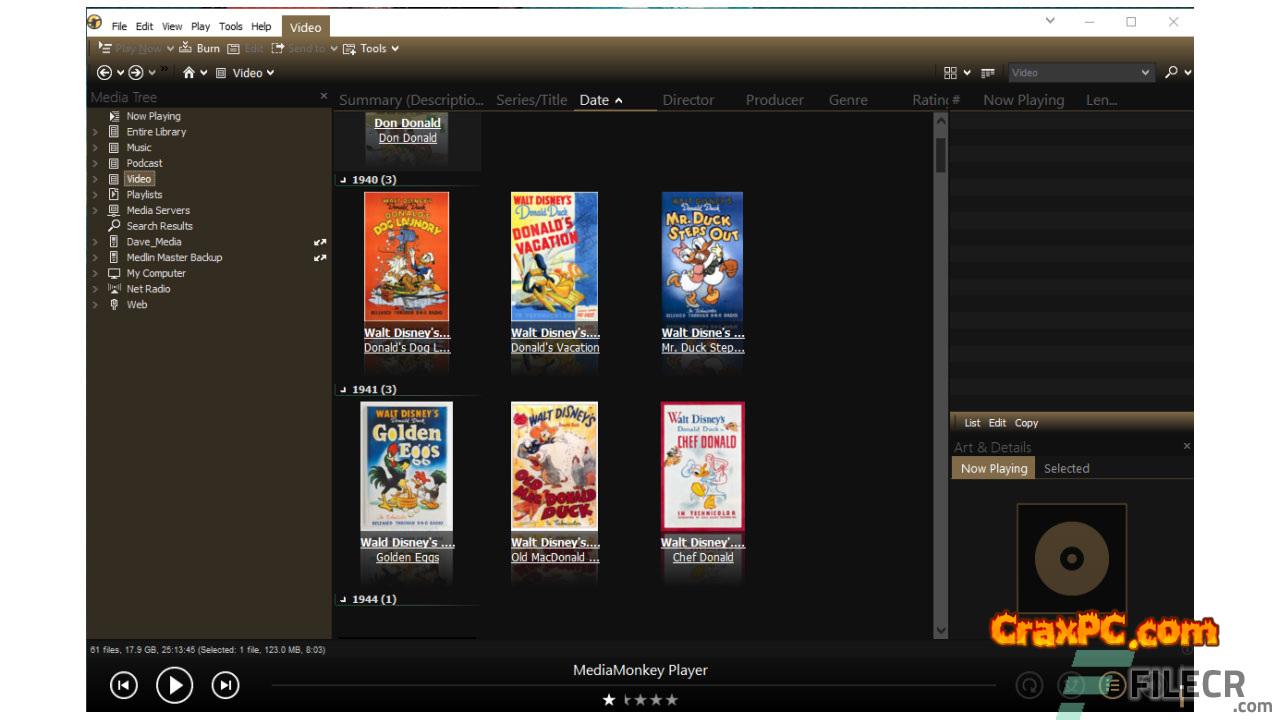The width and height of the screenshot is (1280, 720).
Task: Click the Play button in the player bar
Action: click(x=174, y=685)
